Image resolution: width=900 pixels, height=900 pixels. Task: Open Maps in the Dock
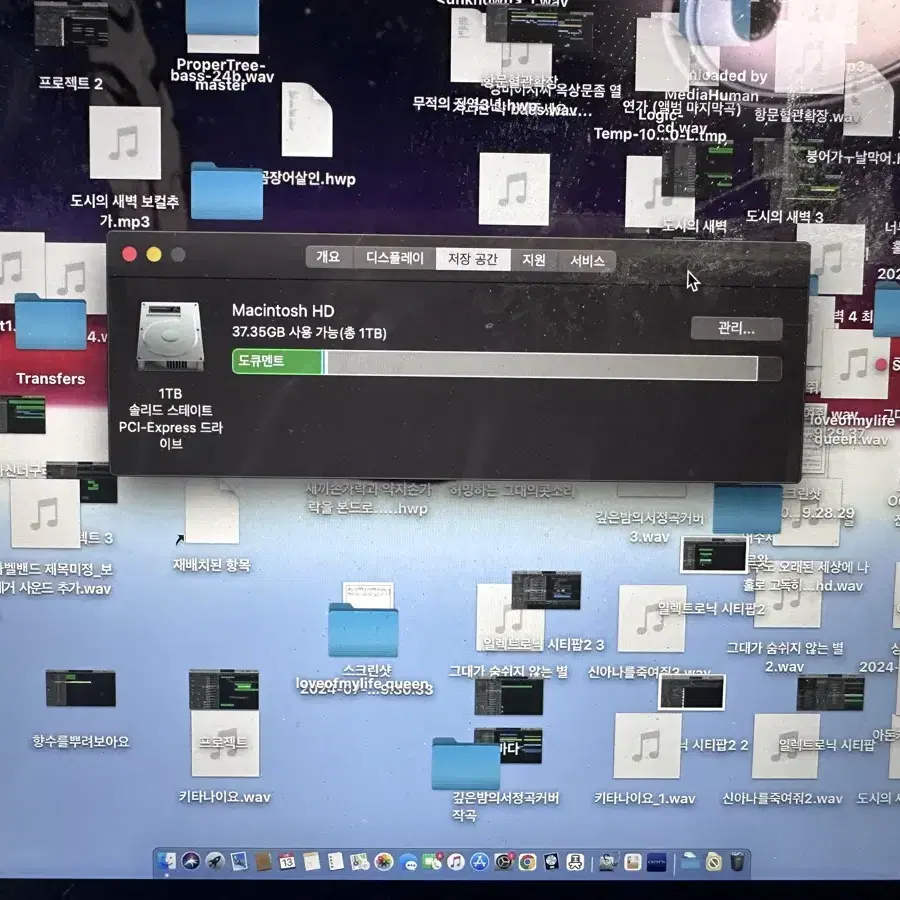coord(359,862)
